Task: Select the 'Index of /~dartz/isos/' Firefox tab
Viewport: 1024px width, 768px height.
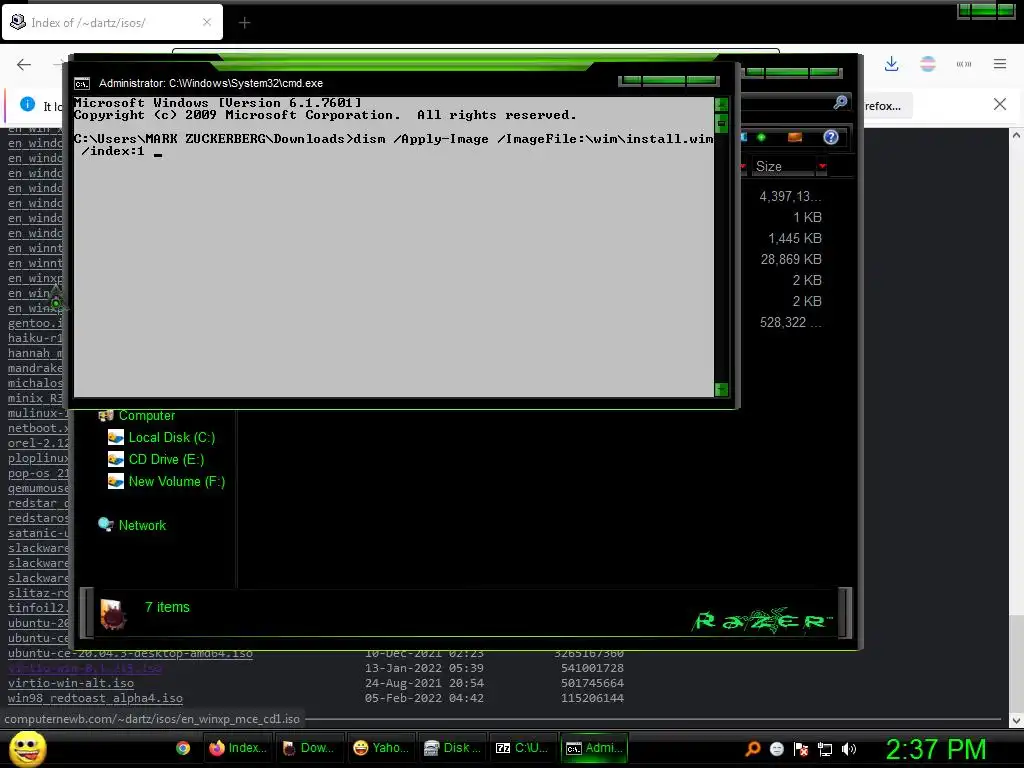Action: click(112, 22)
